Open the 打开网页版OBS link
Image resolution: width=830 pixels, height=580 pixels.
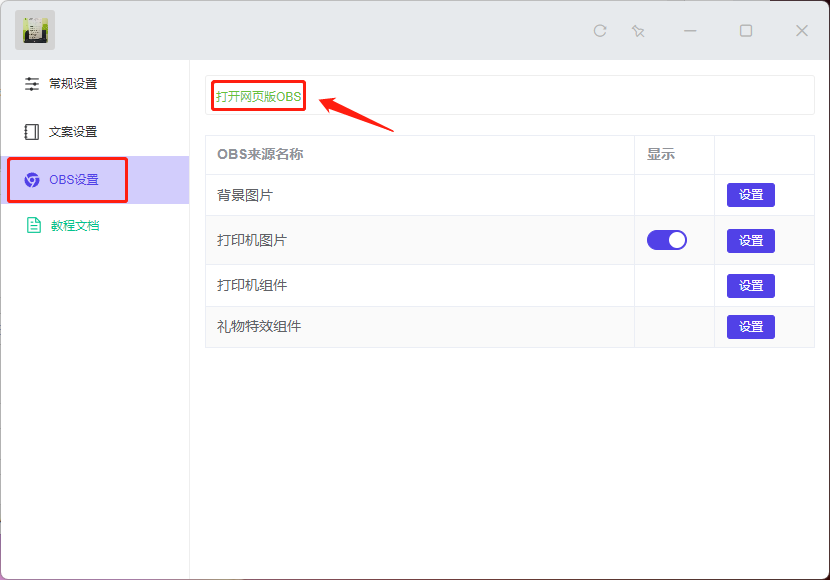pyautogui.click(x=258, y=97)
